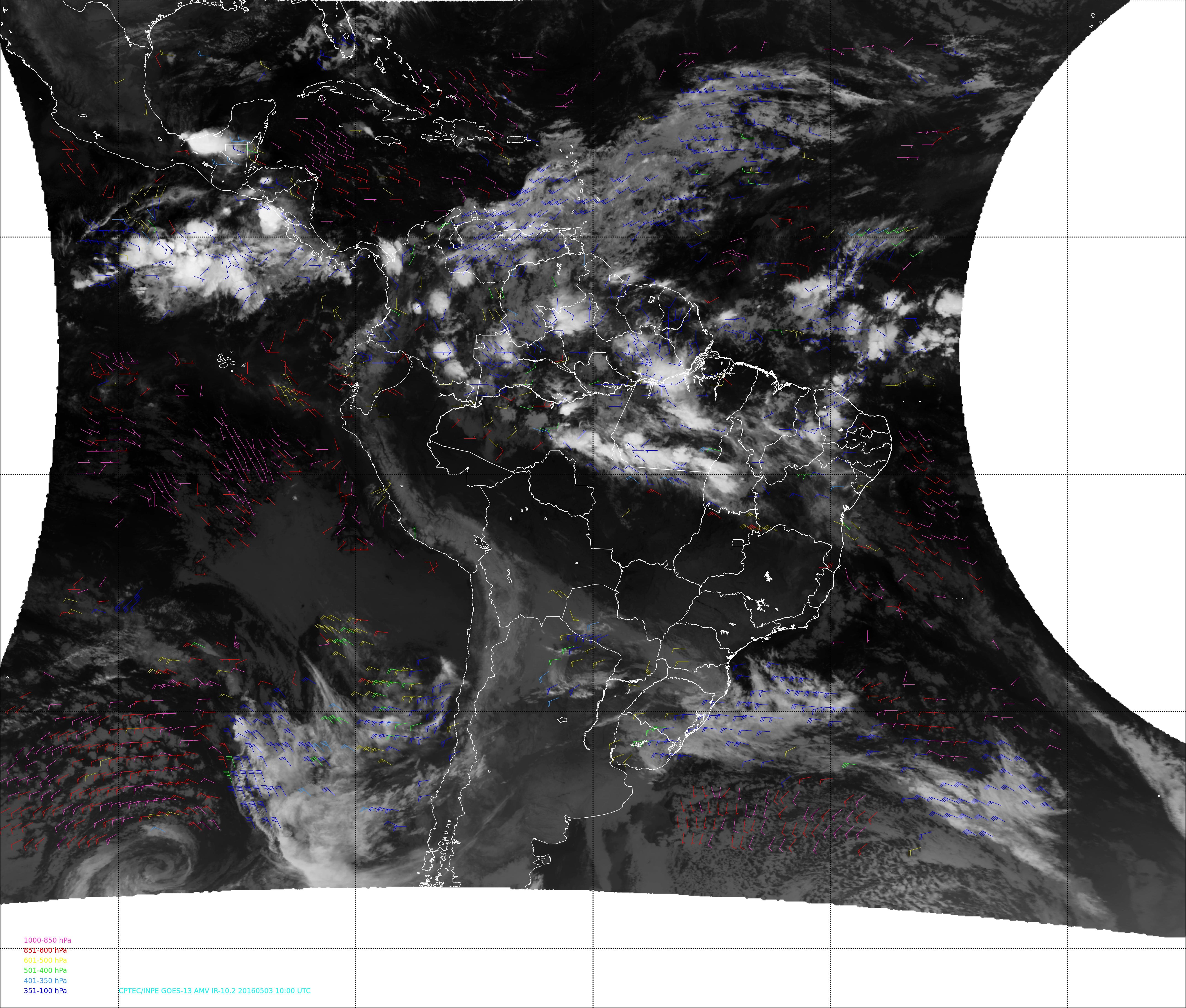Click the red 851-600 hPa legend label

45,950
